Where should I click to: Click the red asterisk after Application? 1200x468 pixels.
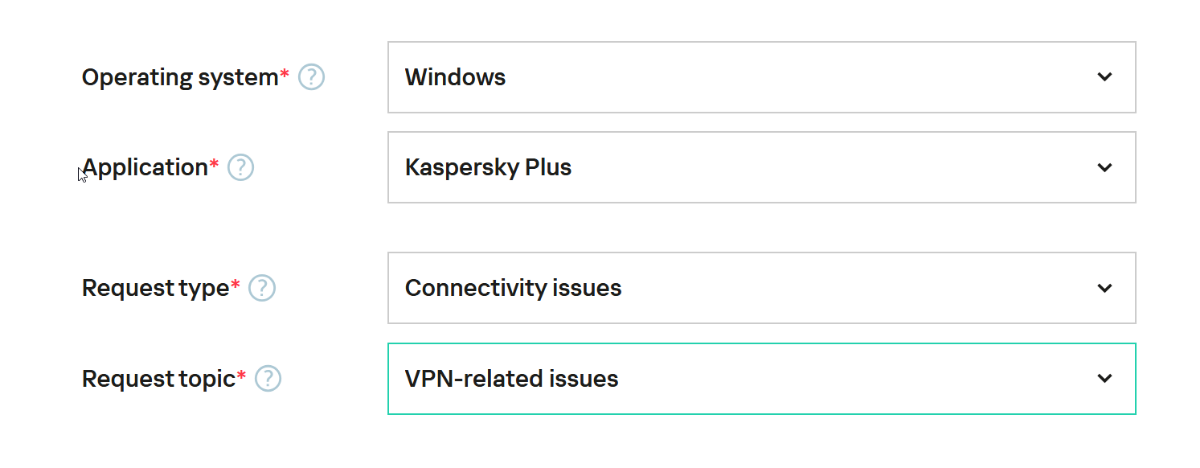(x=214, y=165)
